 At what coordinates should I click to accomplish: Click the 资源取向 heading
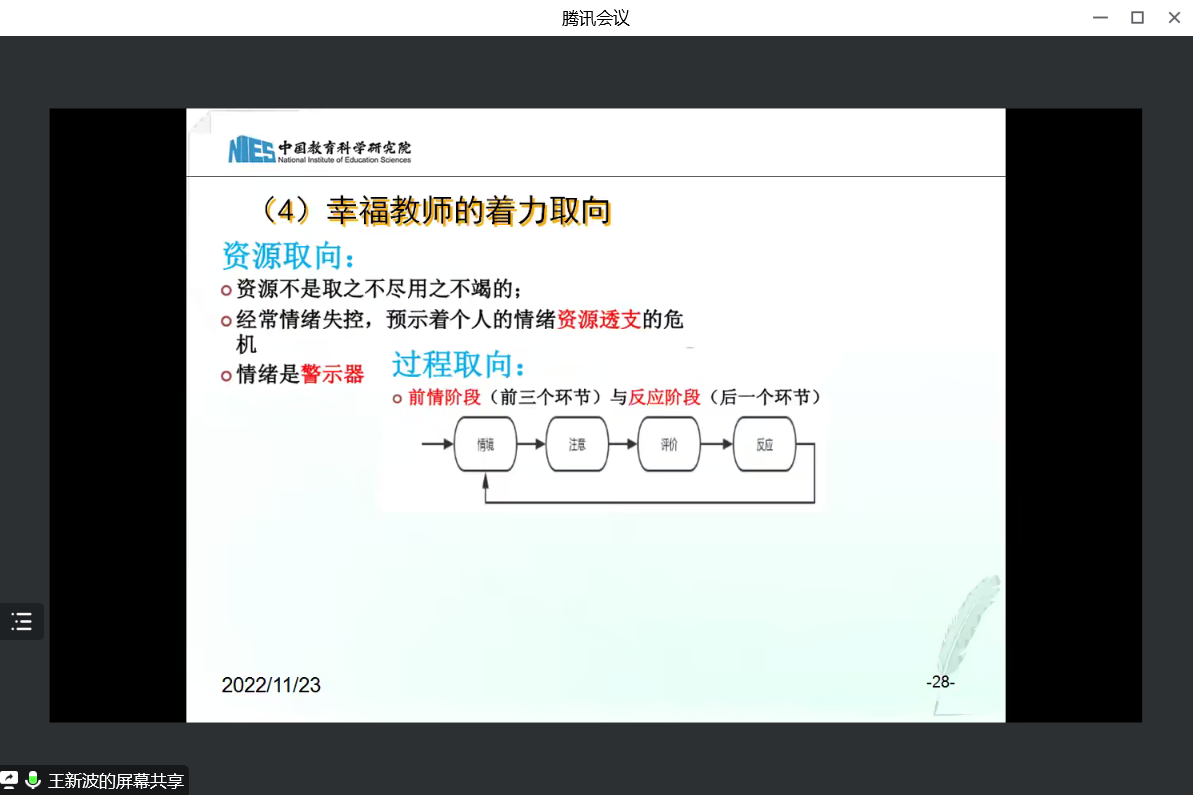click(x=287, y=256)
